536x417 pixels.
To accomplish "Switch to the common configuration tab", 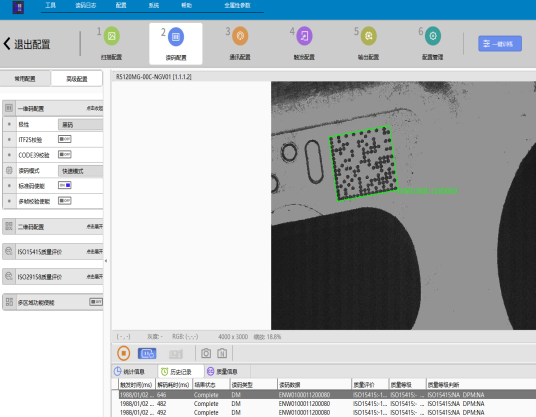I will pyautogui.click(x=25, y=79).
